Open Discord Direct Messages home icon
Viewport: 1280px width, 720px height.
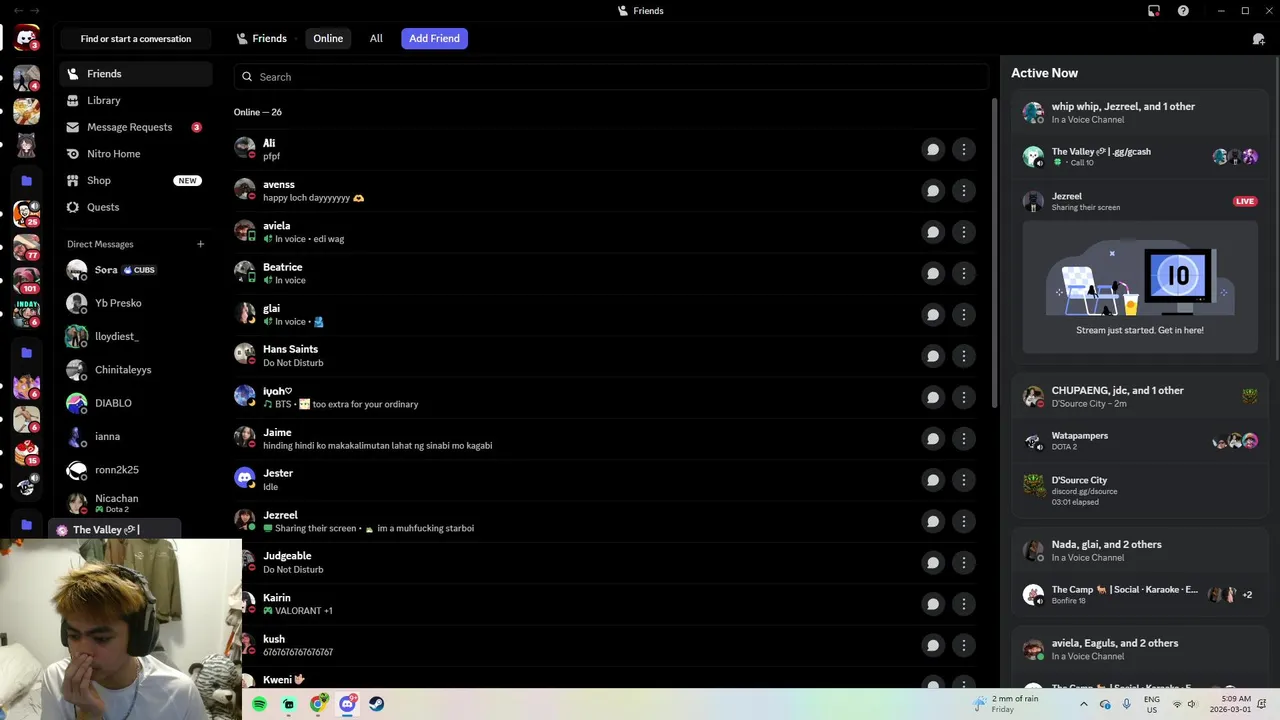point(26,38)
